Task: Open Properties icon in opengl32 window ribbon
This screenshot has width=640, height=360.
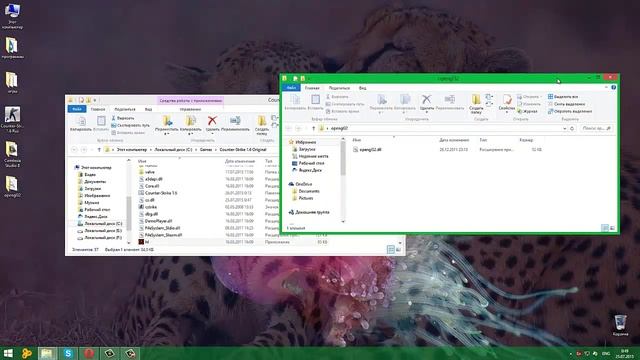Action: [507, 100]
